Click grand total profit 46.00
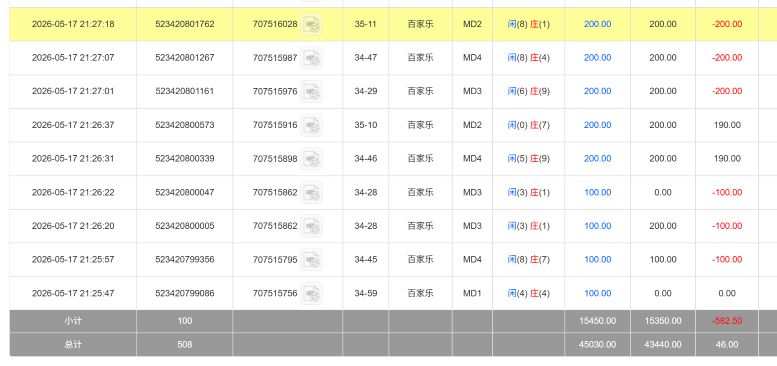This screenshot has width=777, height=366. pos(727,344)
